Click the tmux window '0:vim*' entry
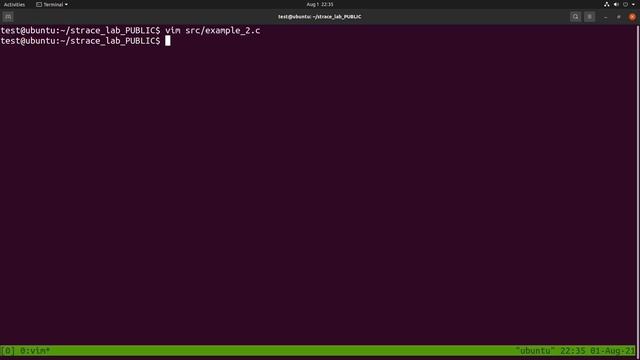The image size is (640, 360). coord(35,351)
